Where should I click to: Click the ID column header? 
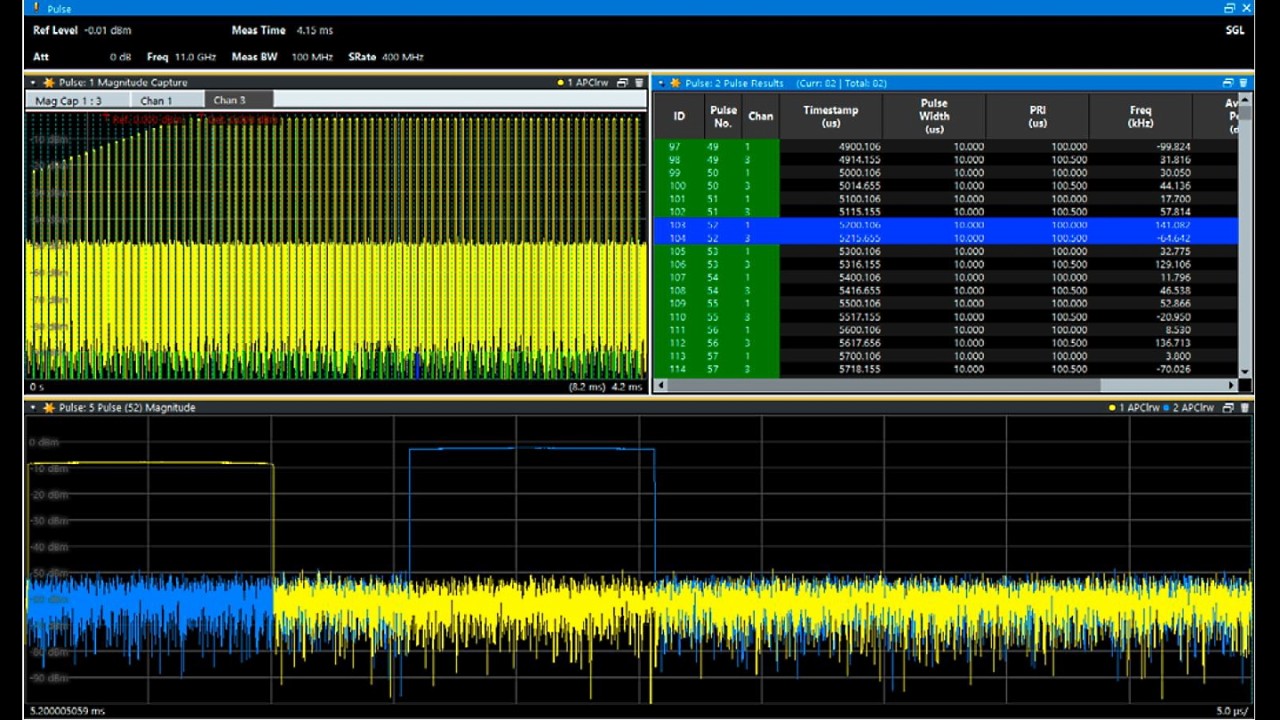tap(679, 116)
